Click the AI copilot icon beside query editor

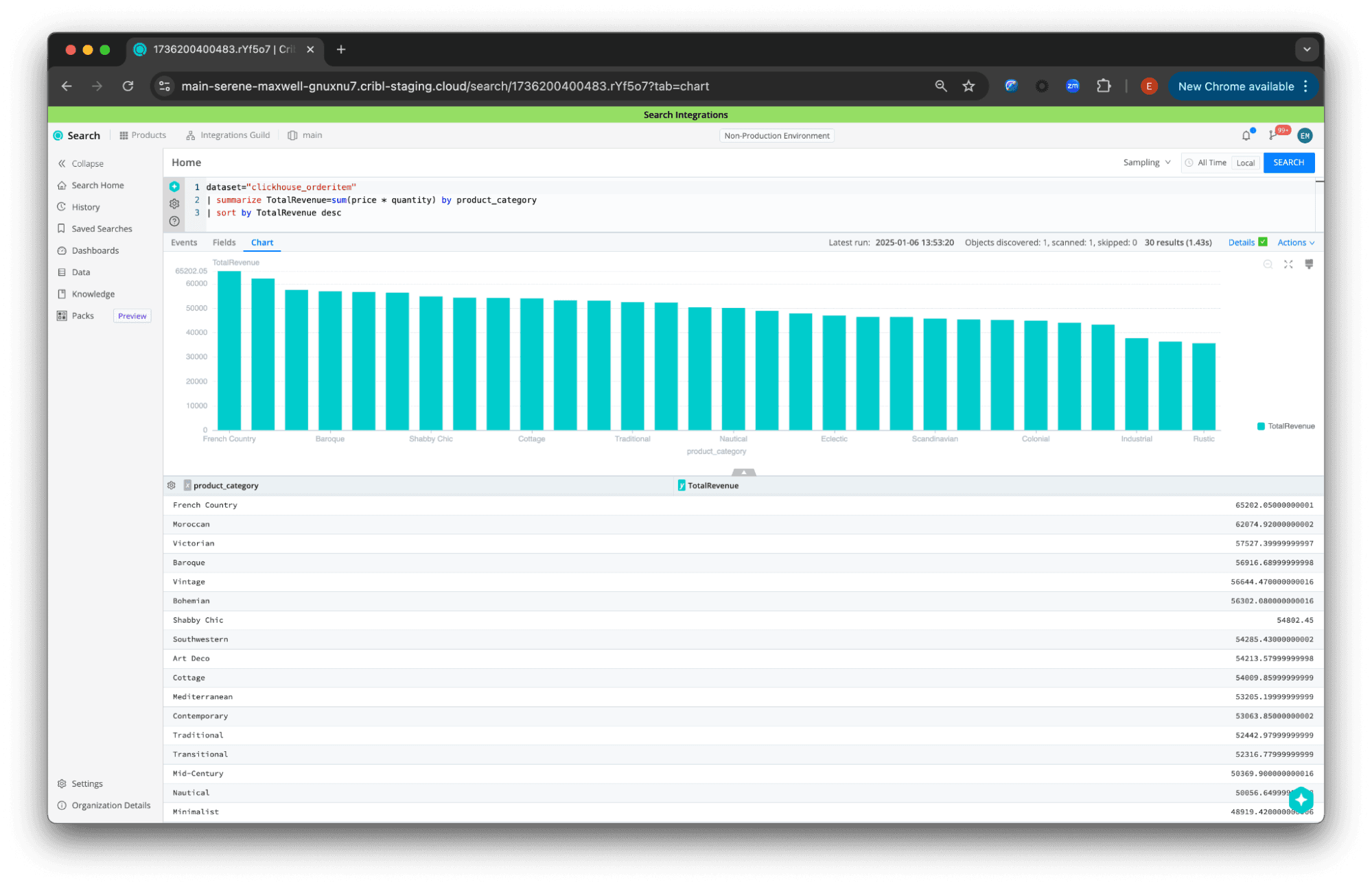(174, 187)
